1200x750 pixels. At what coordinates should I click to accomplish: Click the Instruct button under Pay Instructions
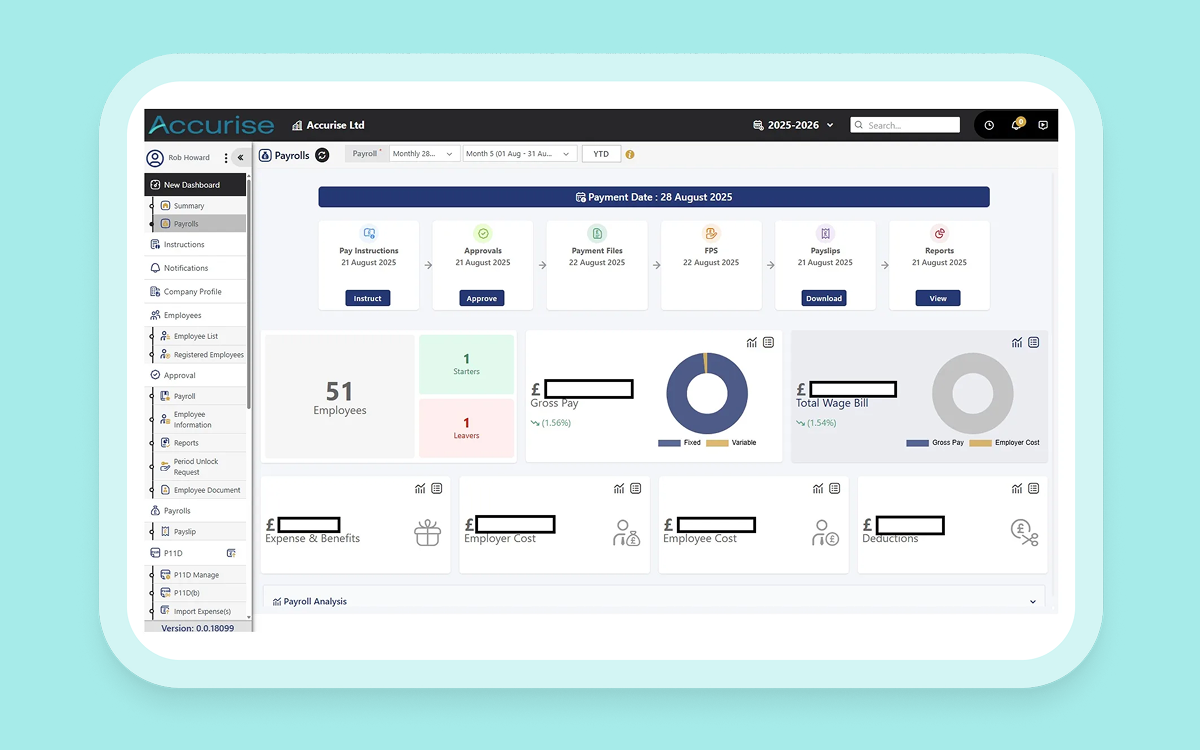coord(367,297)
